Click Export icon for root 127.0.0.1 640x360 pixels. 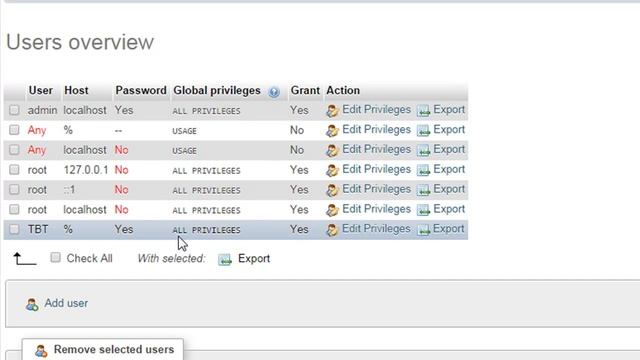coord(423,170)
